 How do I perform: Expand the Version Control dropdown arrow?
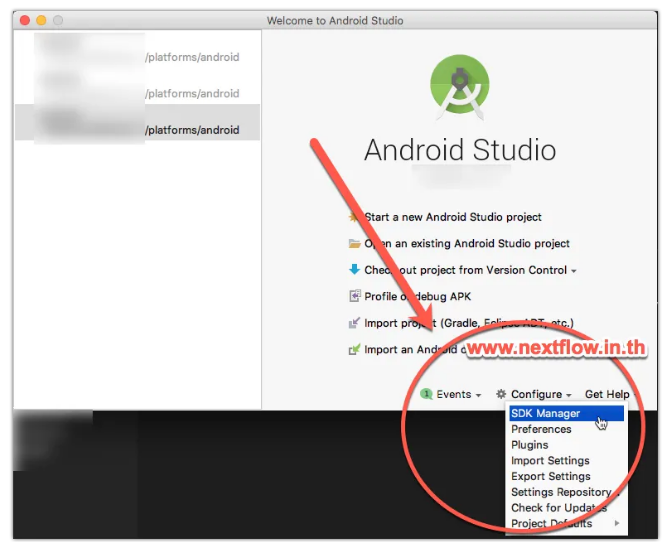[574, 271]
